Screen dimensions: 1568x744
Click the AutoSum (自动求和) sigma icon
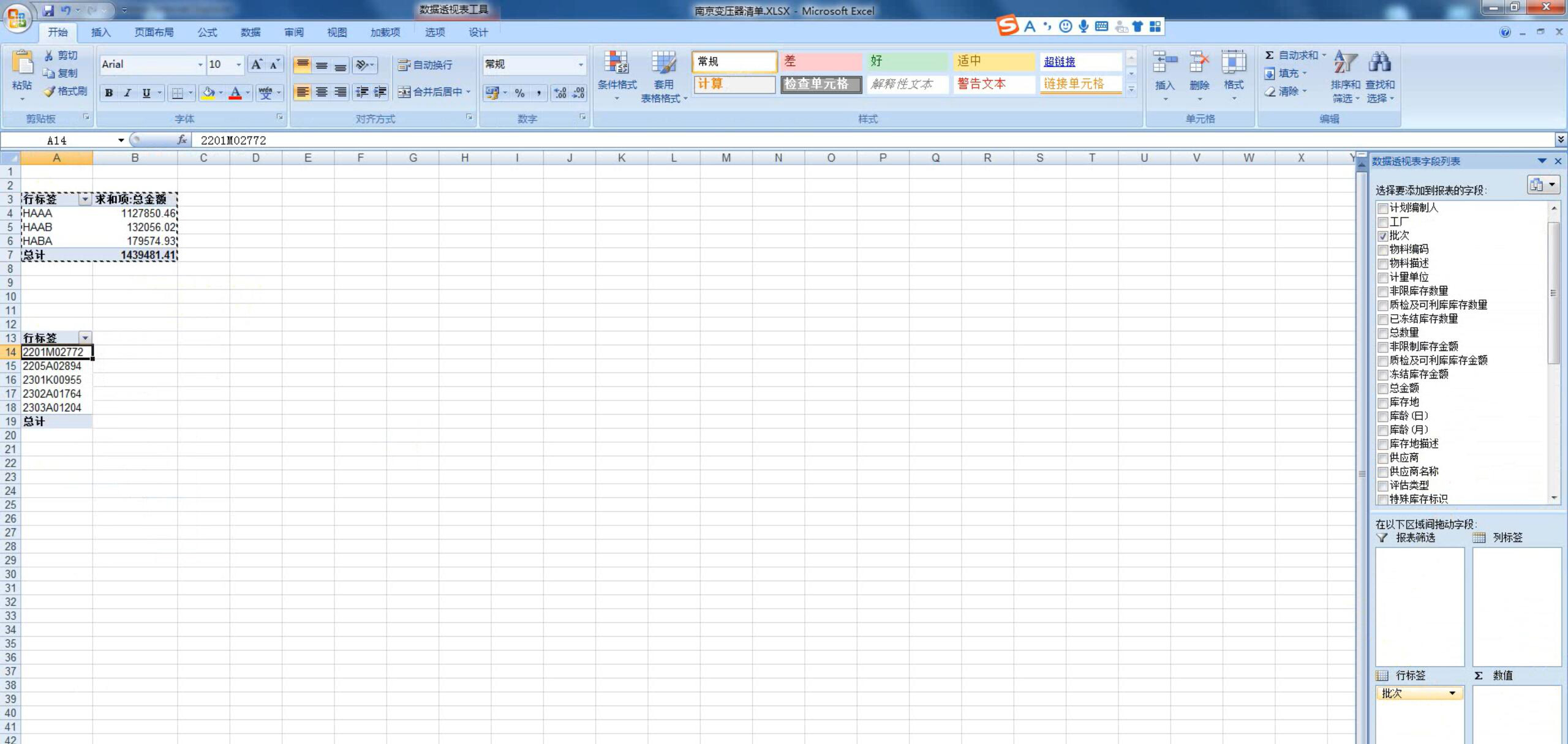pos(1270,55)
